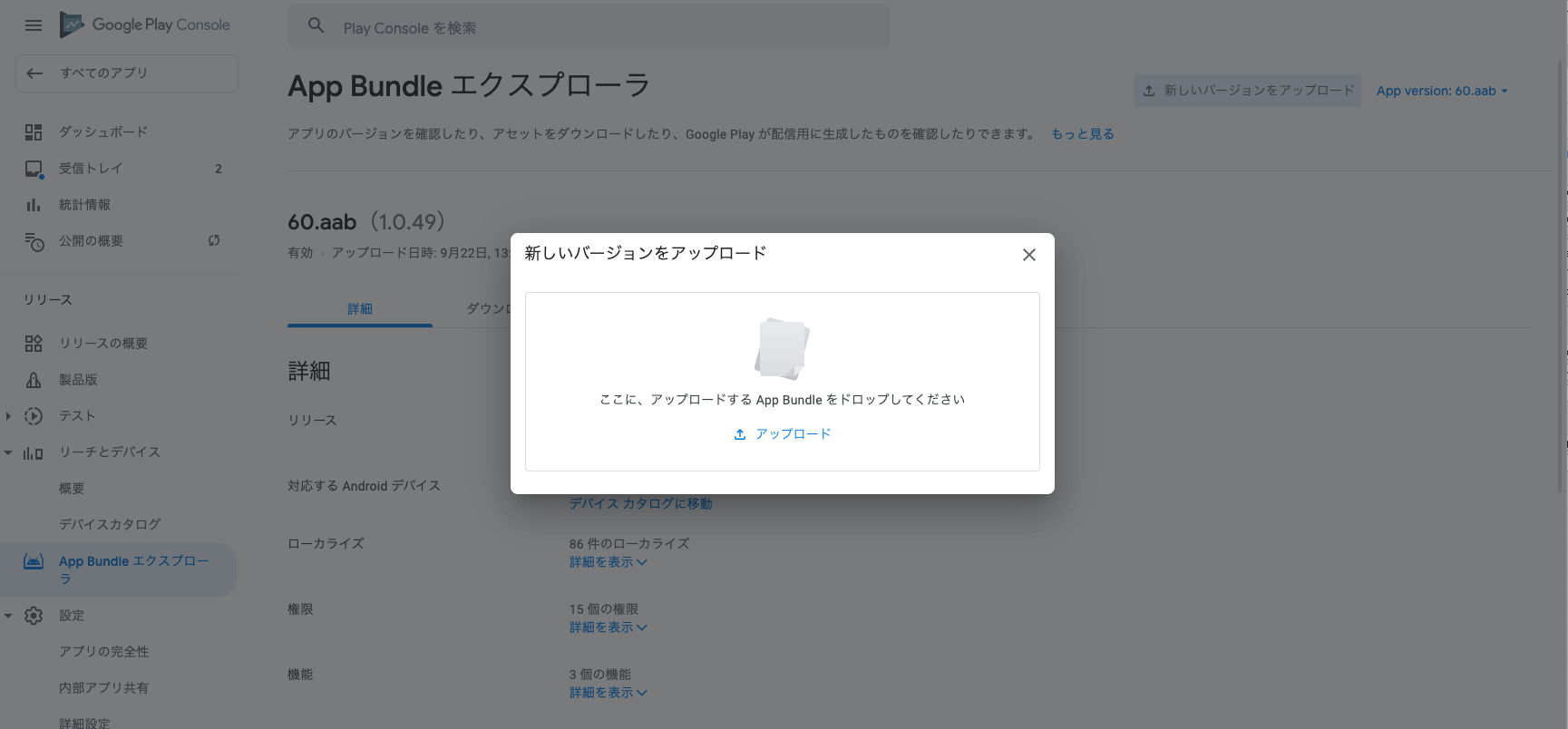
Task: Select App Bundle エクスプローラ sidebar item
Action: pos(119,569)
